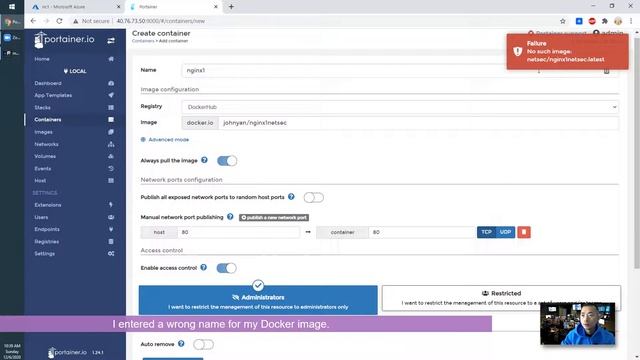Click the Extensions bolt icon
This screenshot has height=360, width=640.
click(x=111, y=205)
